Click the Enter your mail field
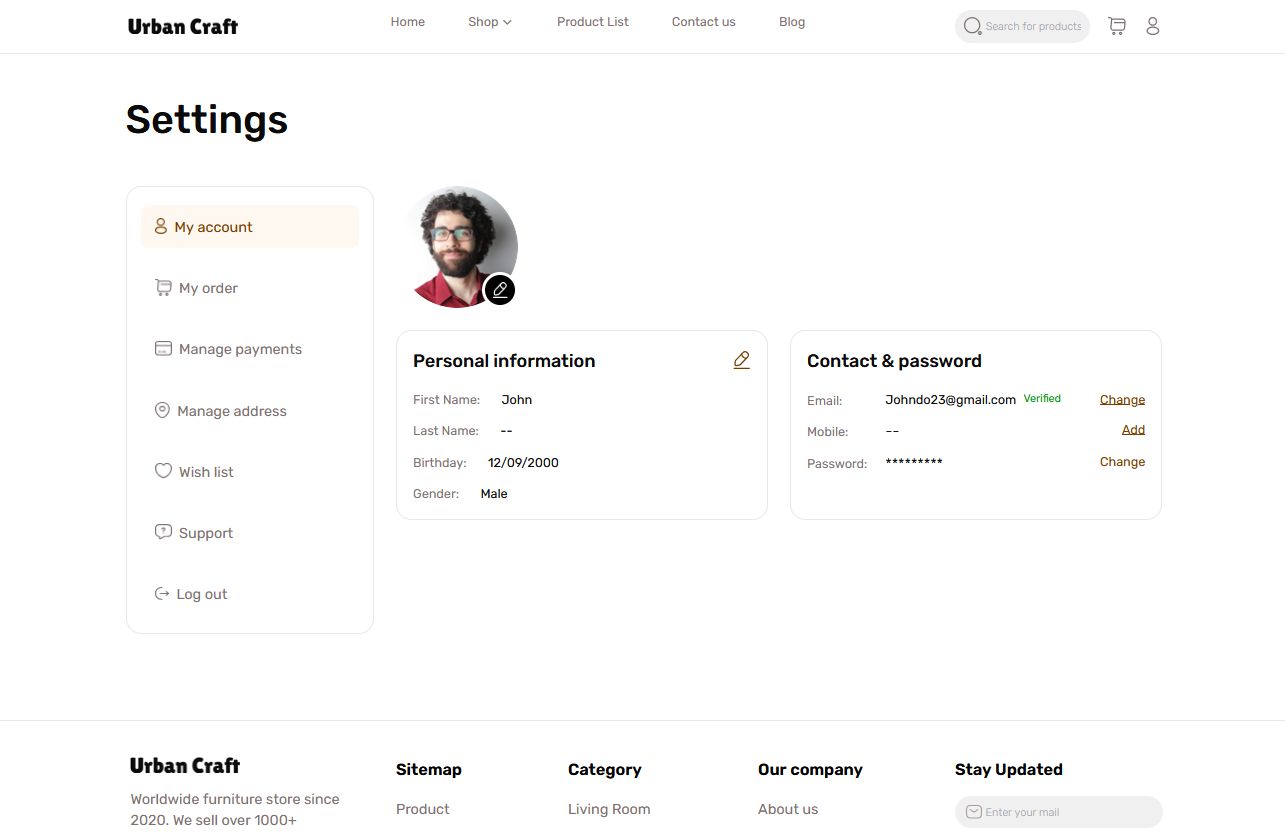Screen dimensions: 1285x836 pyautogui.click(x=1059, y=812)
